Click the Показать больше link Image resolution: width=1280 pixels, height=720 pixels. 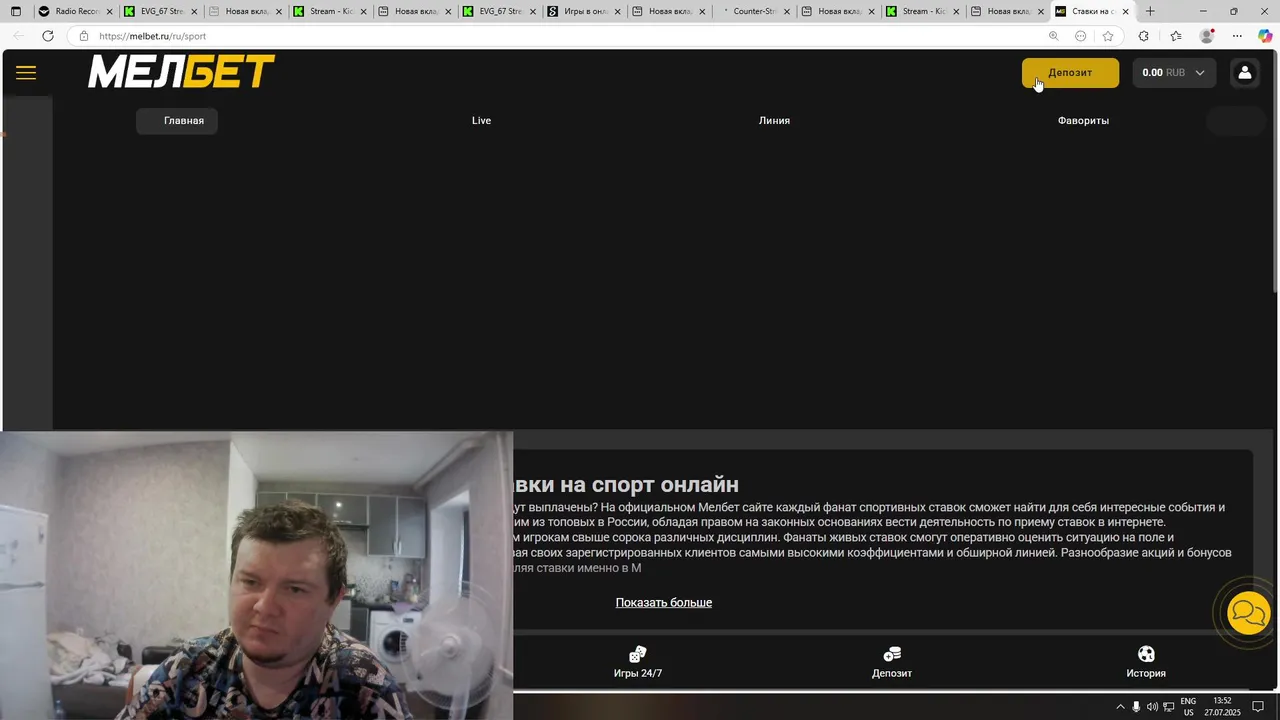[664, 602]
